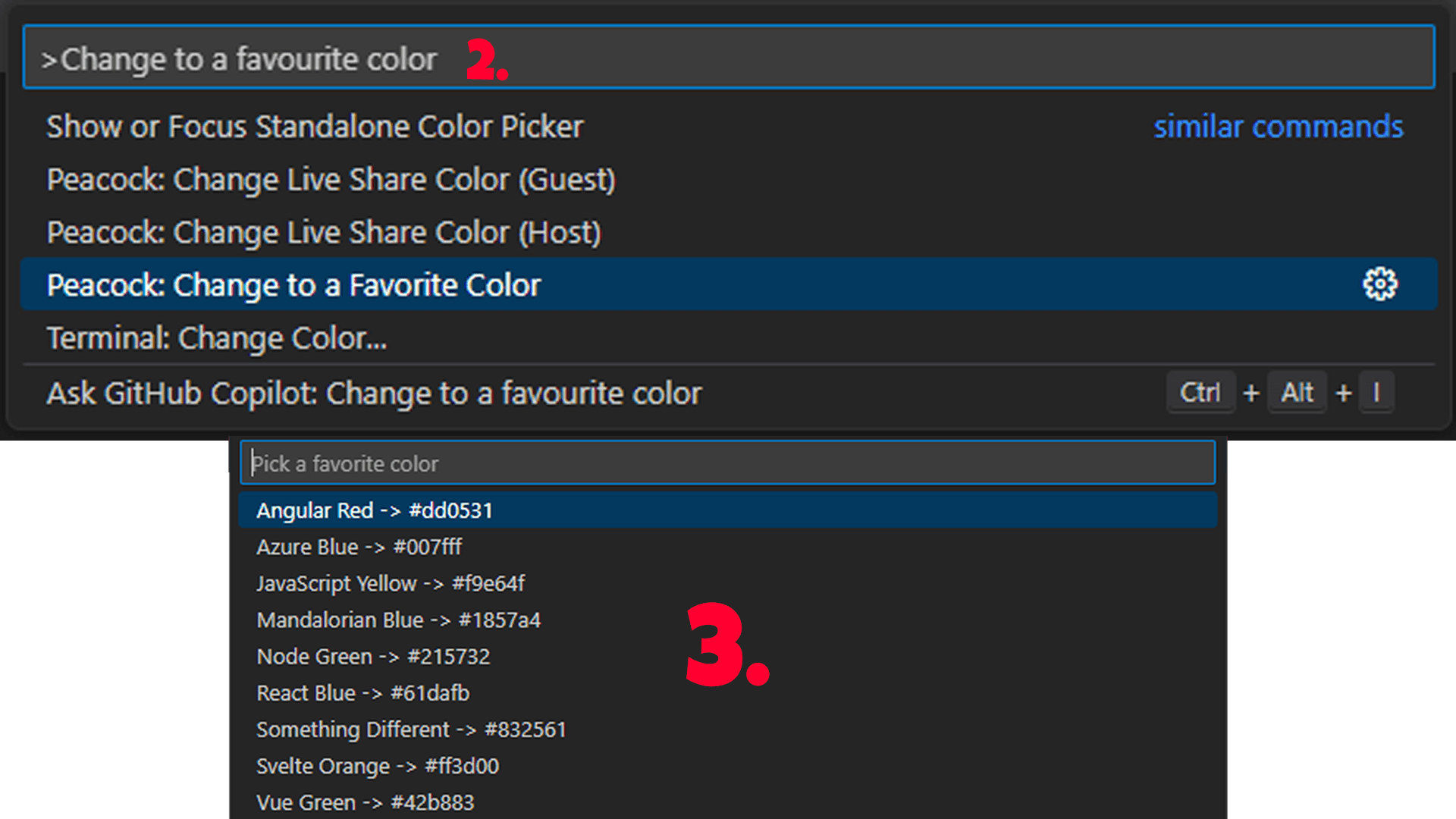Select Svelte Orange color

click(x=378, y=766)
